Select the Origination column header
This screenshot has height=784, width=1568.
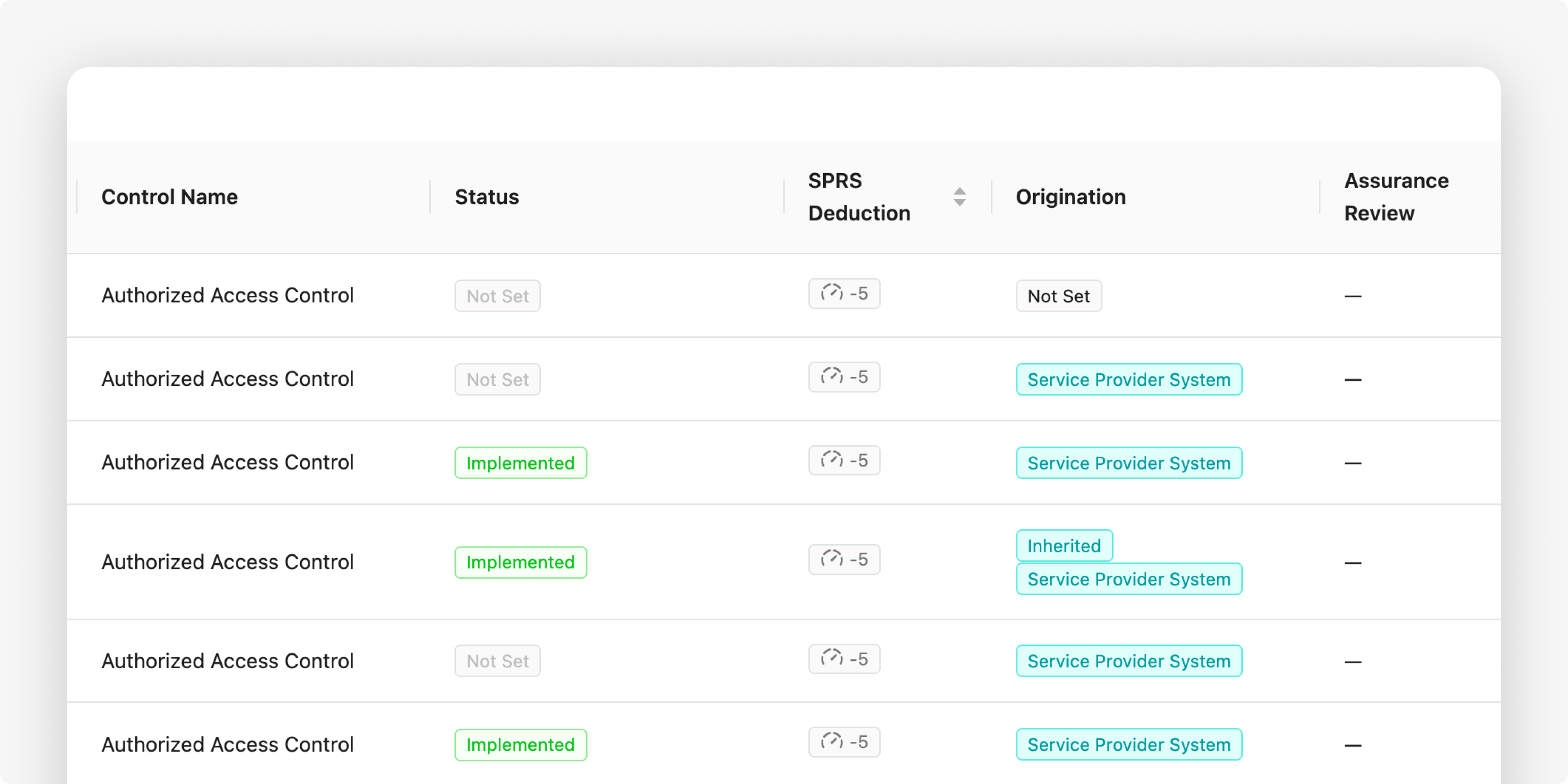point(1071,196)
